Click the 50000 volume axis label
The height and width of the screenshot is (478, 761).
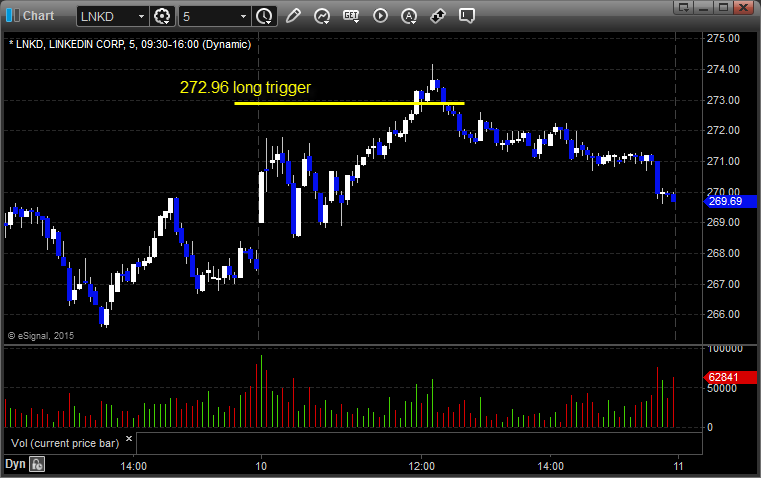[x=722, y=388]
